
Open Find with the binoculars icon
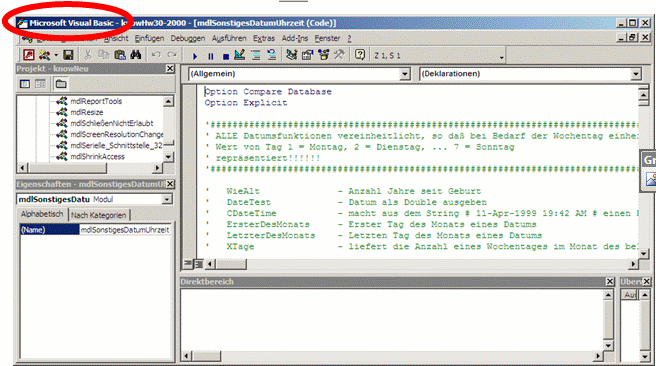[136, 55]
